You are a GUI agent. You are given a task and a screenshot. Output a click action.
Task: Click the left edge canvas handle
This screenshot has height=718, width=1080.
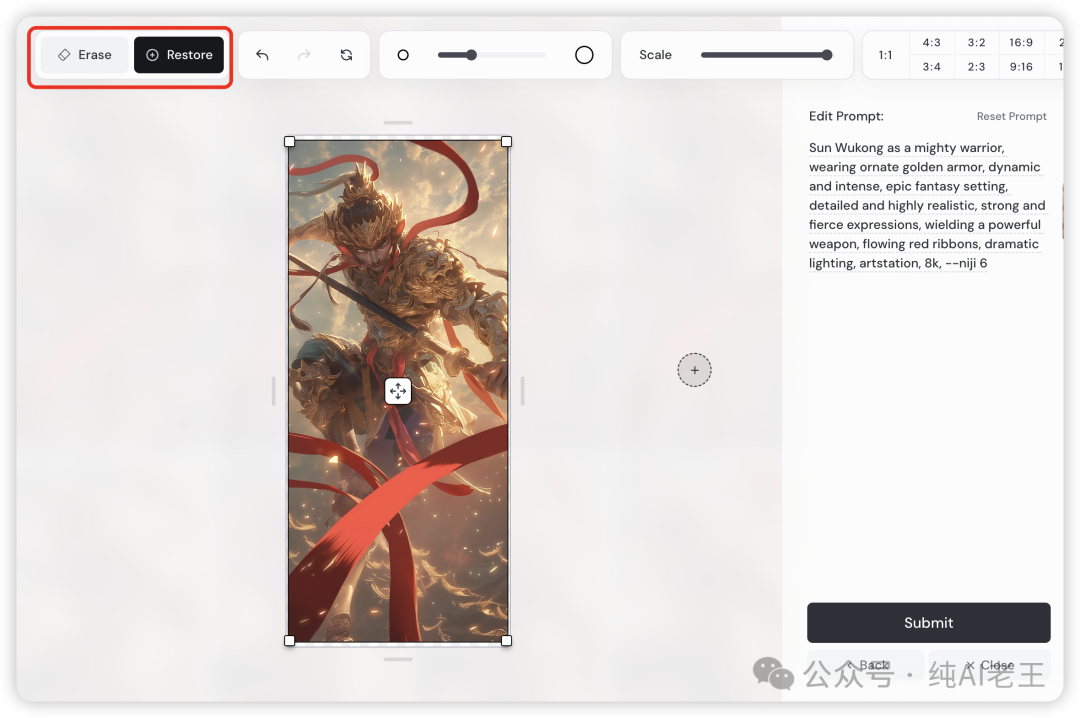pos(273,391)
